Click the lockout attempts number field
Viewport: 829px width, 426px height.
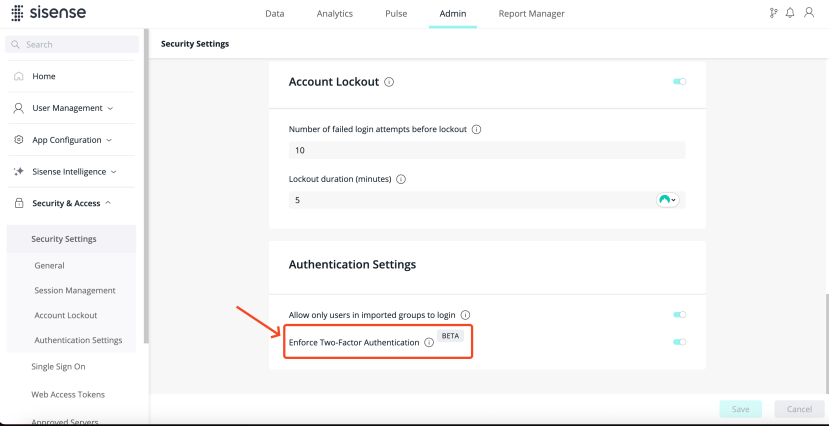click(486, 150)
